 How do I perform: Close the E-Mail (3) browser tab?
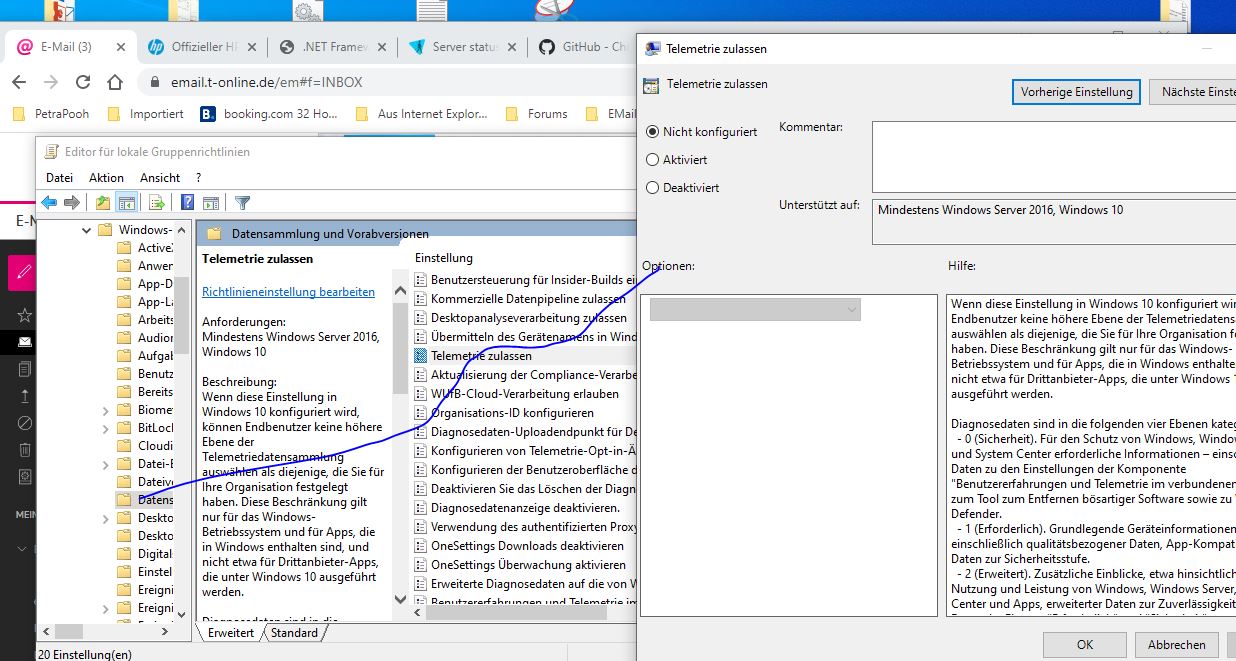[121, 47]
